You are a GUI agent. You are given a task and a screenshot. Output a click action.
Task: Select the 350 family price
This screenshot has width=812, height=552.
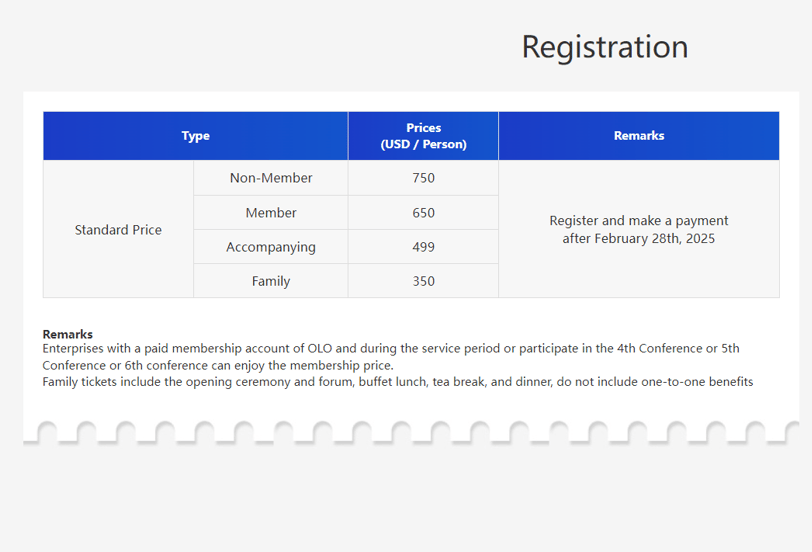tap(423, 281)
